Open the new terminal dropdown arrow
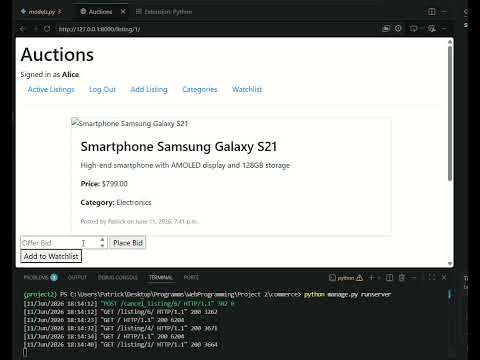This screenshot has width=480, height=360. [x=379, y=278]
